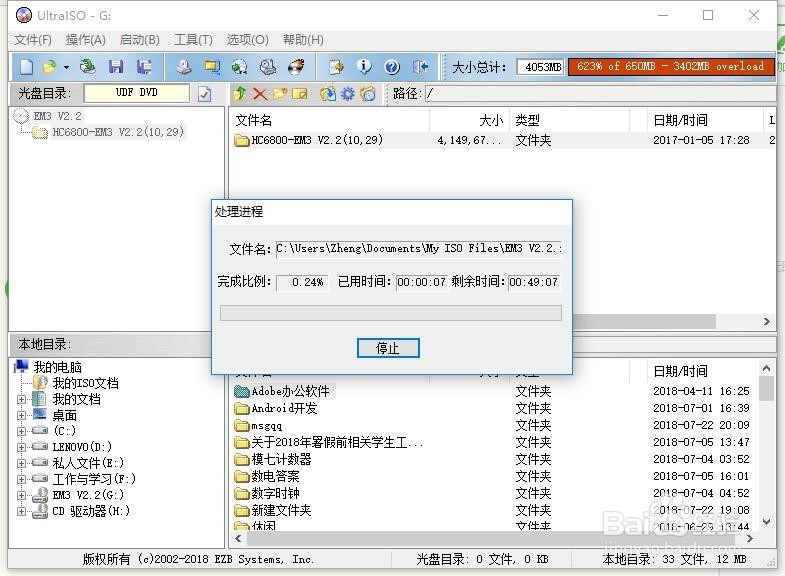Click the Make CD/DVD image icon

(184, 67)
